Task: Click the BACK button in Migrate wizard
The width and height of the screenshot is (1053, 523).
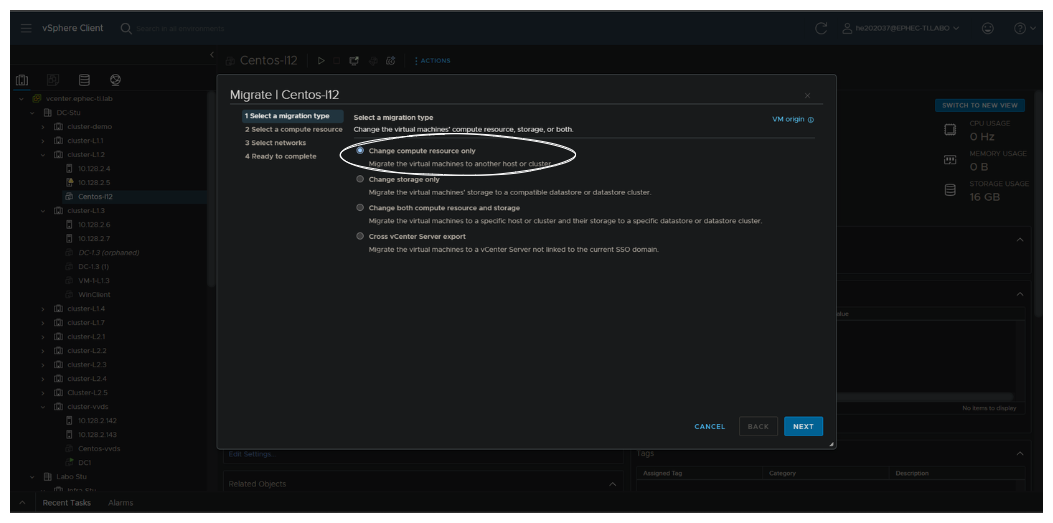Action: (x=758, y=426)
